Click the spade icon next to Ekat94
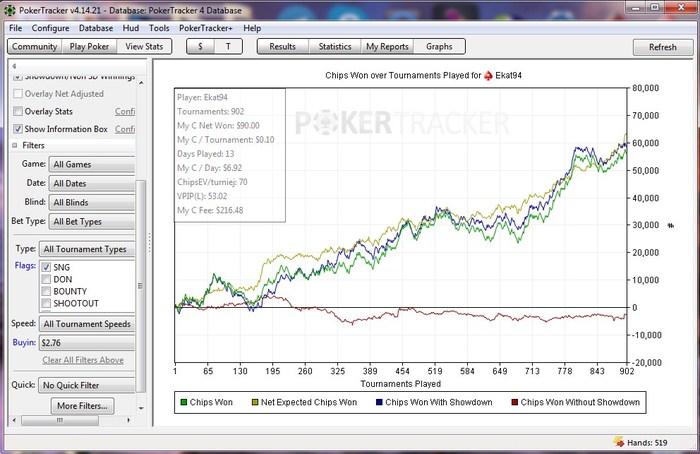Viewport: 700px width, 454px height. click(x=488, y=75)
